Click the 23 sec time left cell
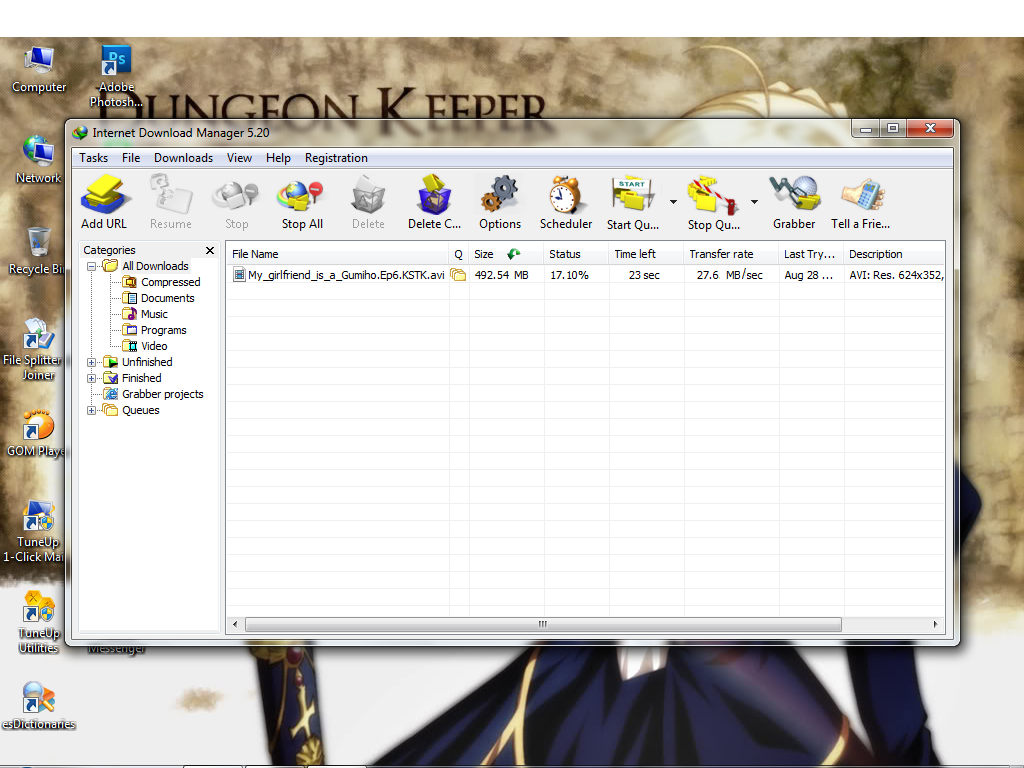 click(x=644, y=275)
